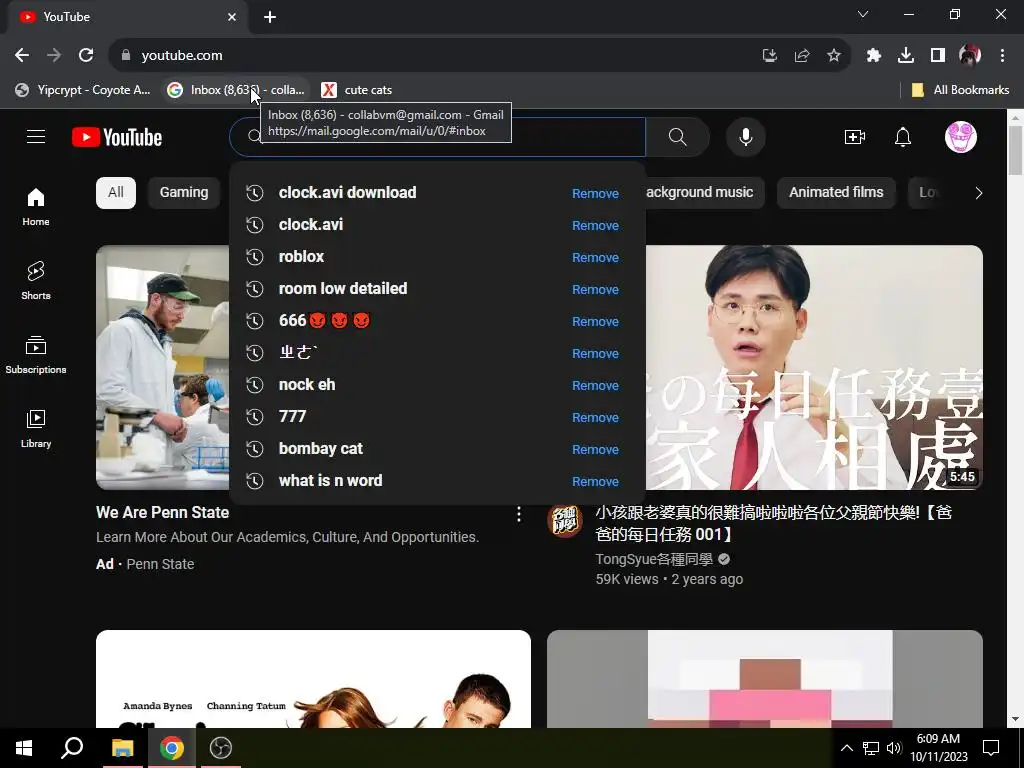Click the search magnifier button
Screen dimensions: 1024x768
(678, 137)
